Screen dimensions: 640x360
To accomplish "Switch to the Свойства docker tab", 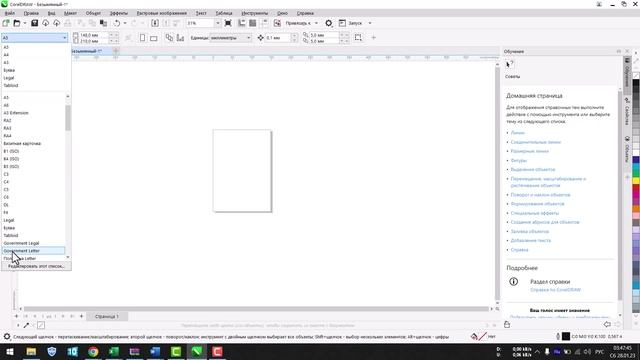I will click(x=627, y=111).
